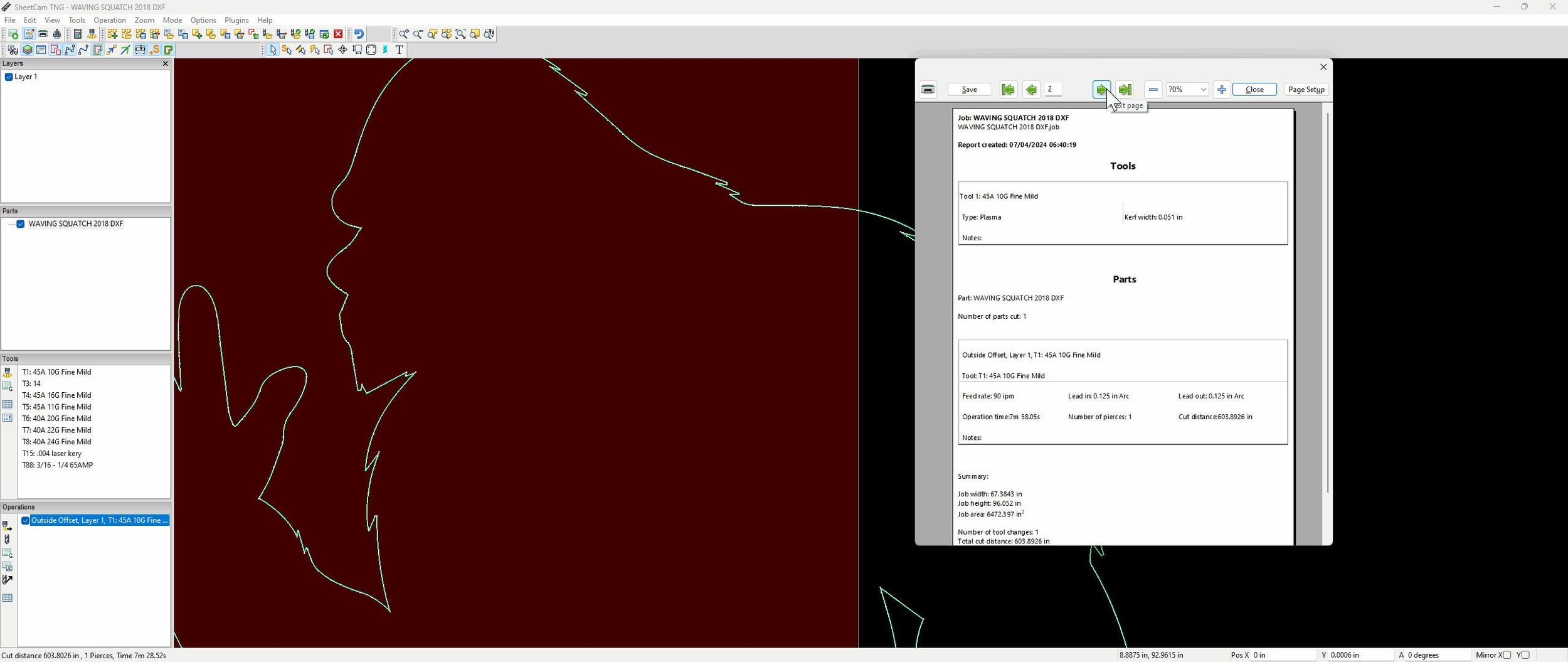Select tool T3: 14
The height and width of the screenshot is (662, 1568).
point(31,384)
